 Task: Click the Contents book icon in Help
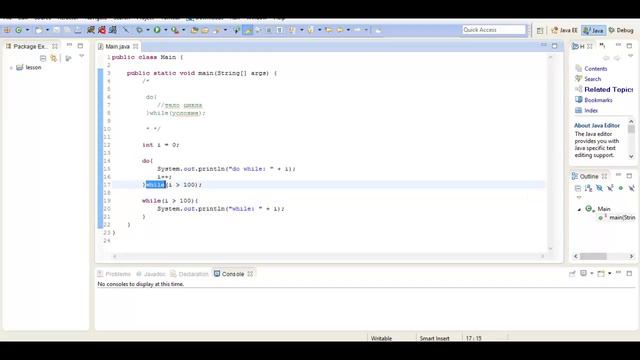[578, 69]
